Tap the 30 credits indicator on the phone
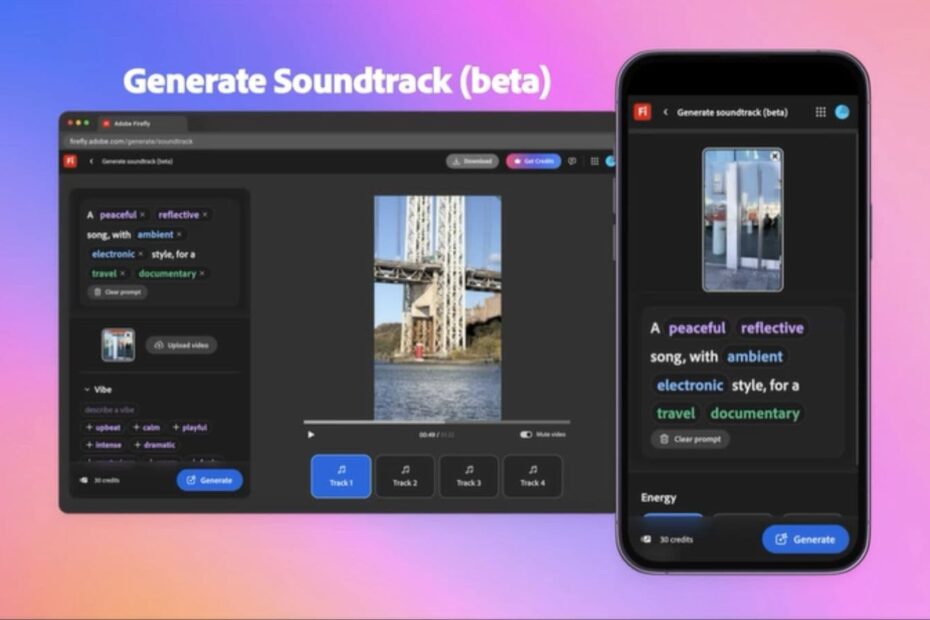 point(667,539)
